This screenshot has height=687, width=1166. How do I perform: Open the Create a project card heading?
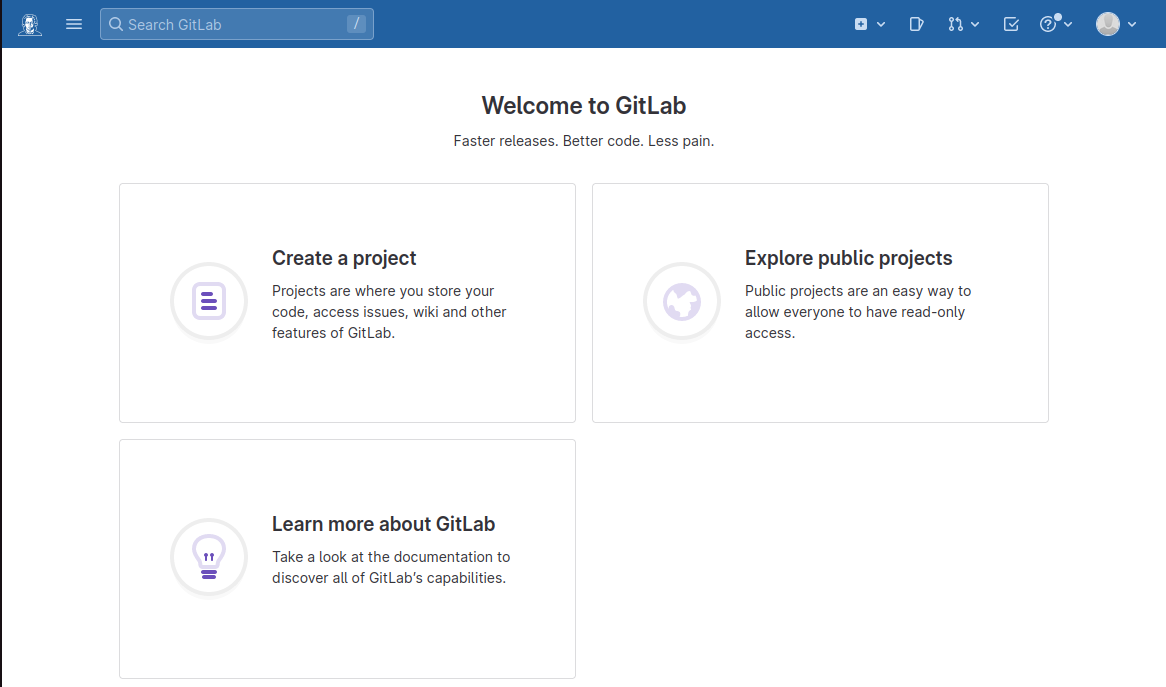(344, 258)
